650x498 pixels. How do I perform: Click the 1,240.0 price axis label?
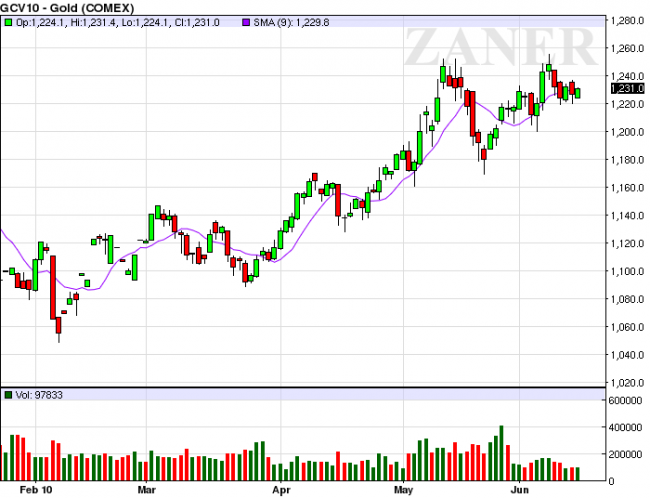tap(627, 76)
